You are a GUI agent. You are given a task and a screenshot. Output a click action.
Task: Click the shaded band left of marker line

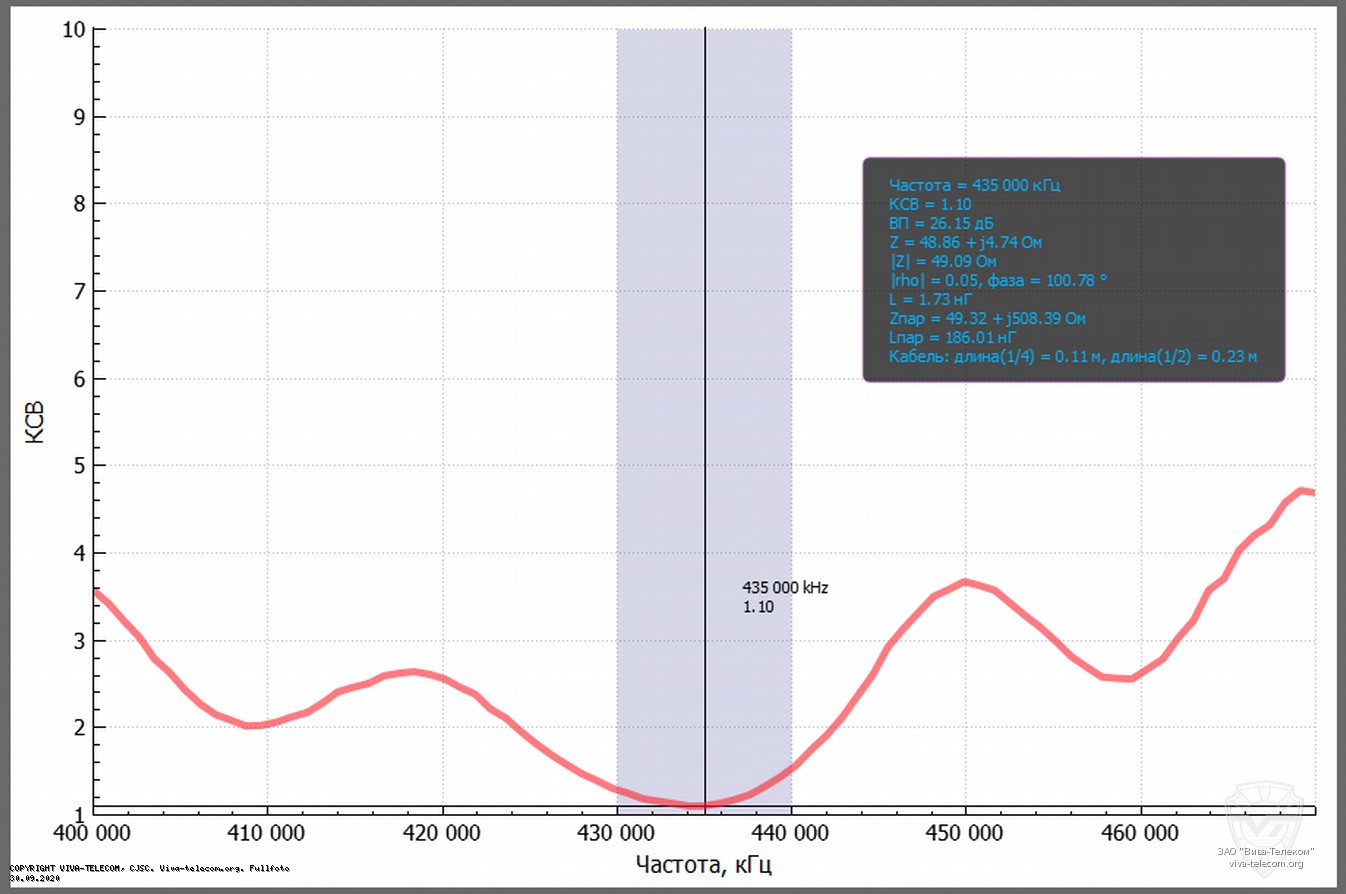pyautogui.click(x=660, y=400)
